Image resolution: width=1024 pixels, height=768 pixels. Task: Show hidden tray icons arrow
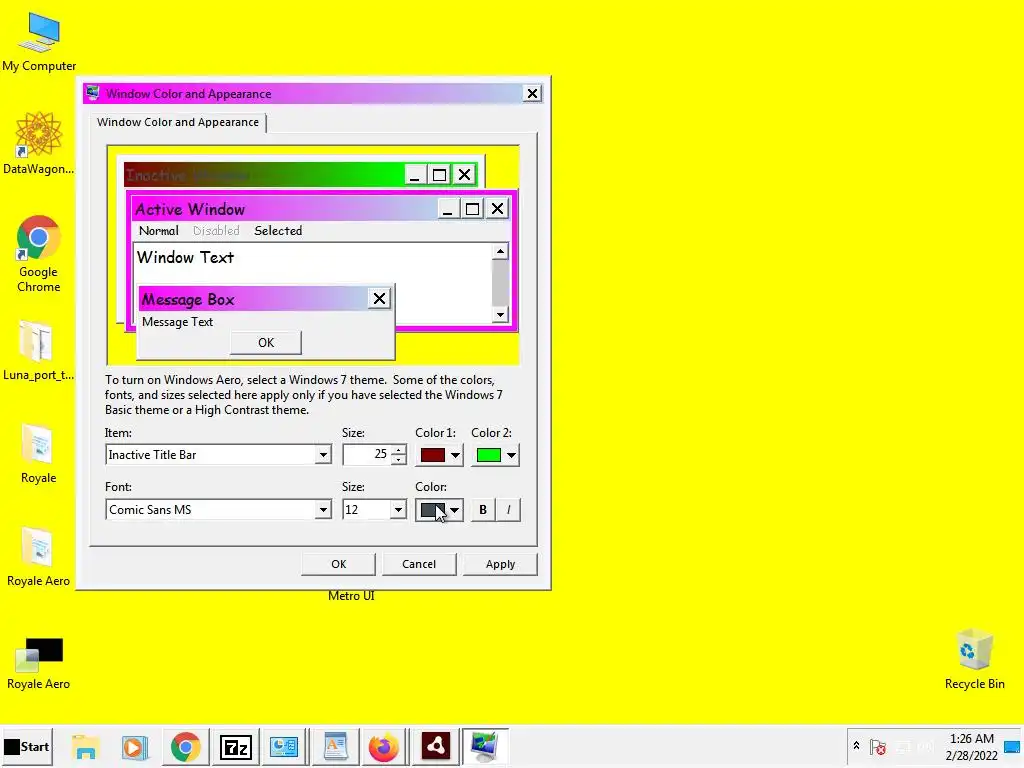coord(856,746)
